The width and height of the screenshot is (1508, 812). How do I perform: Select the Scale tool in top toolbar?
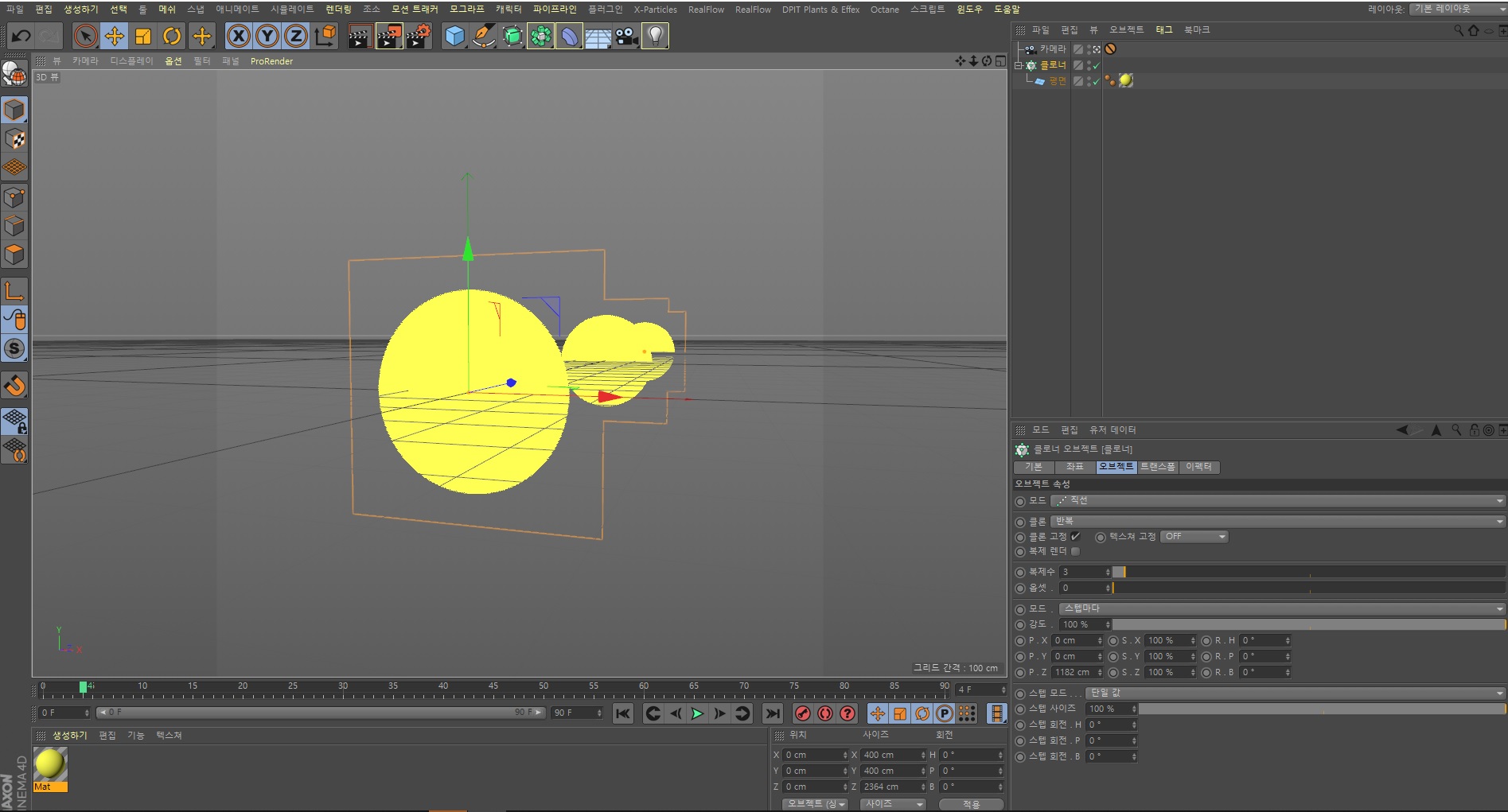[x=143, y=36]
